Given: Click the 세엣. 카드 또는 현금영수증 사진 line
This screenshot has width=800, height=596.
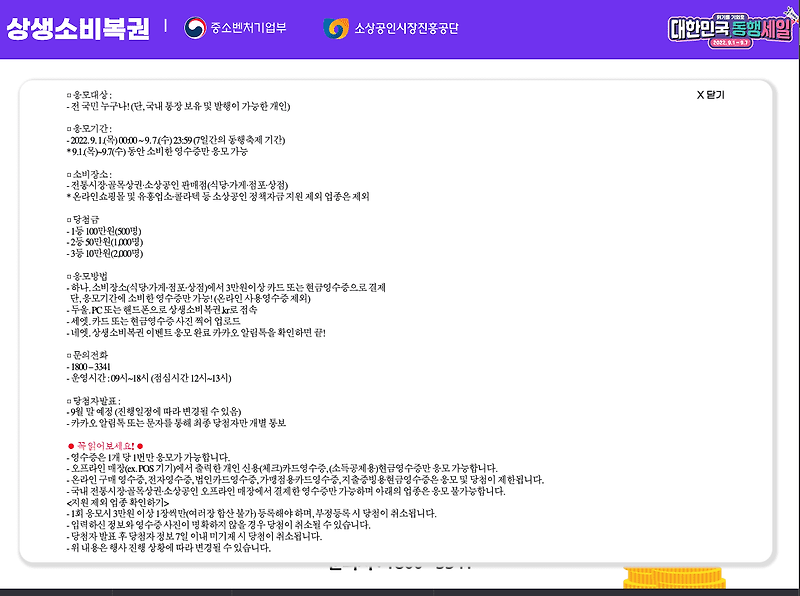Looking at the screenshot, I should [x=153, y=321].
